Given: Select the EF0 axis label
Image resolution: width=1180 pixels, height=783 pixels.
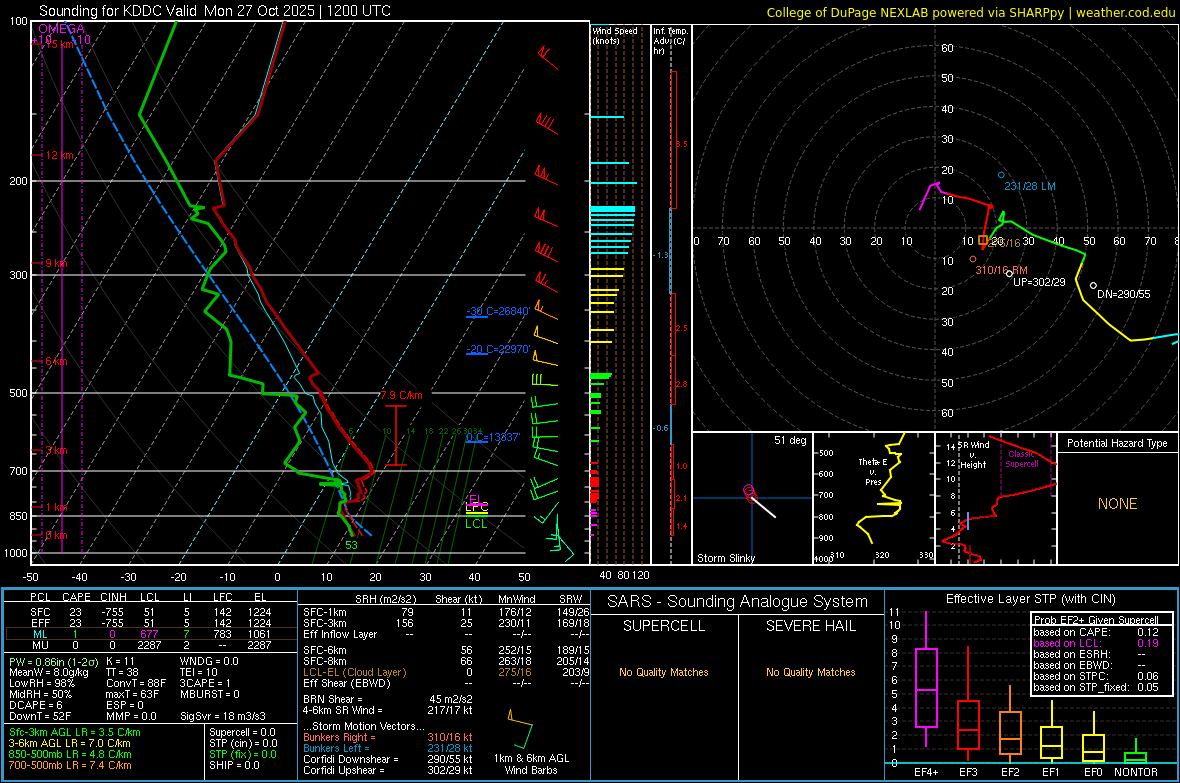Looking at the screenshot, I should [x=1093, y=772].
